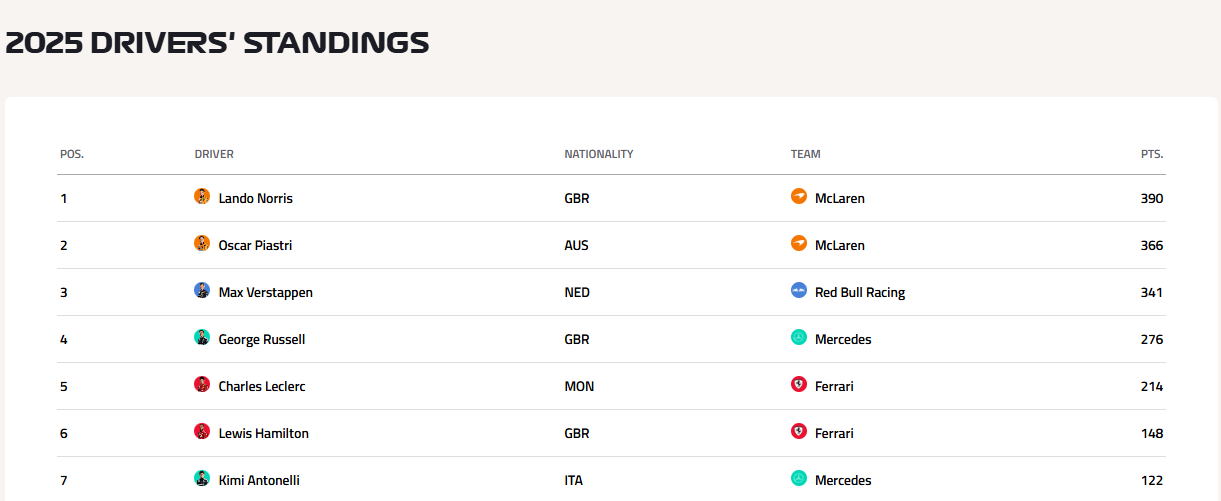Screen dimensions: 1221x501
Task: Click Lewis Hamilton's avatar icon
Action: [x=202, y=432]
